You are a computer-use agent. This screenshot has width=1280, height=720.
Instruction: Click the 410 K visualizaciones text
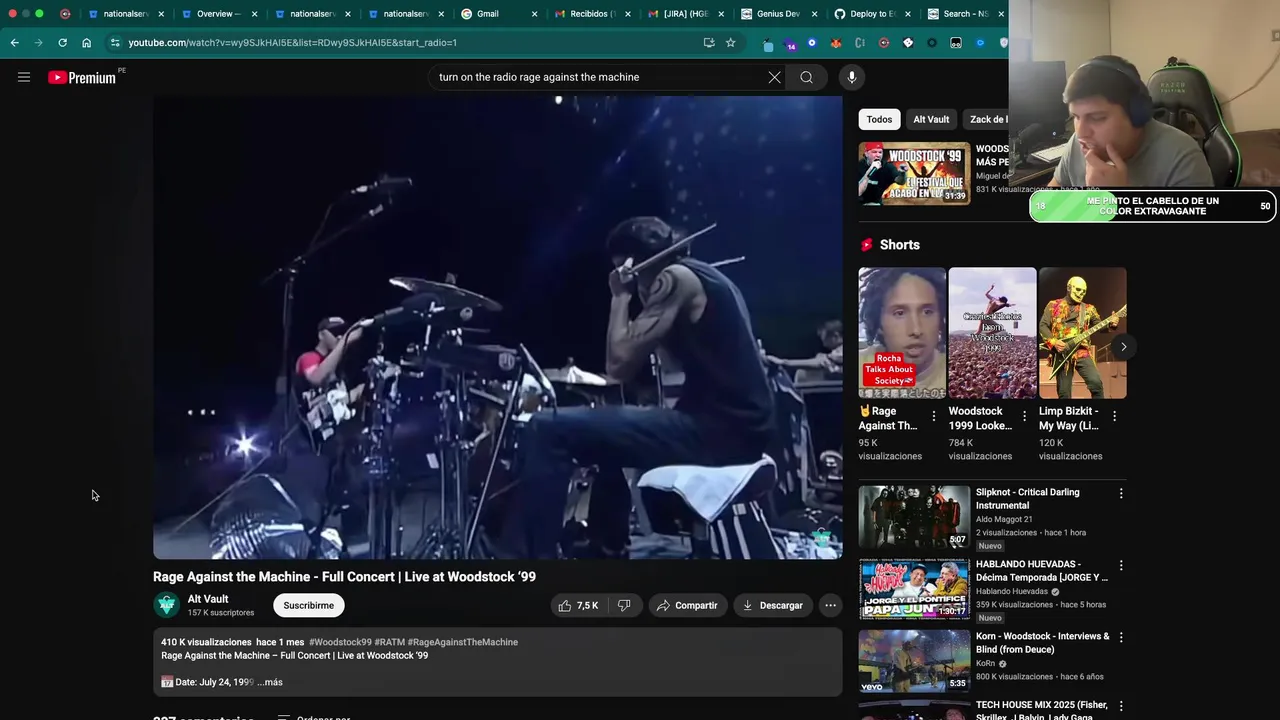pyautogui.click(x=206, y=642)
